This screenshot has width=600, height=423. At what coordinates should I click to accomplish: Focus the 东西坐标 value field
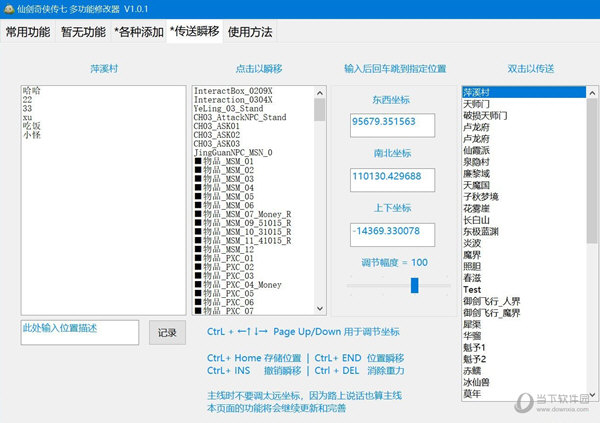coord(392,125)
